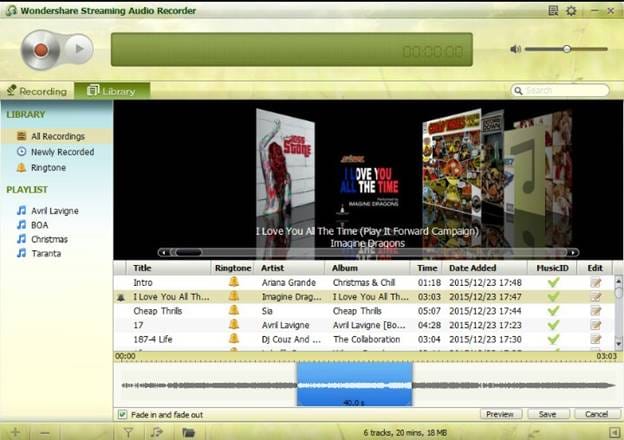Sort by the Date Added column header
The image size is (624, 440).
[486, 268]
